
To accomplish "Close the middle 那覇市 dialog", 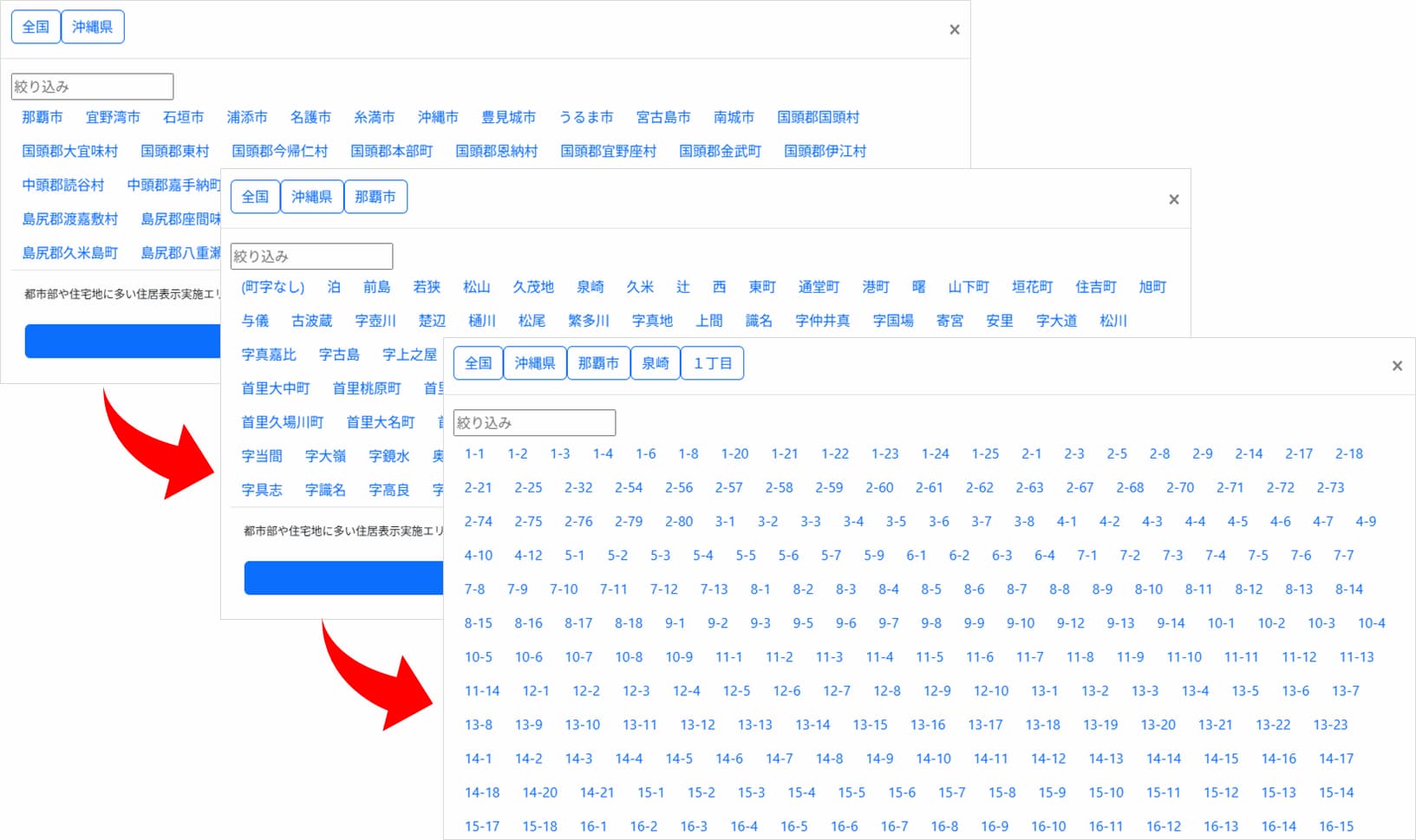I will [1173, 199].
